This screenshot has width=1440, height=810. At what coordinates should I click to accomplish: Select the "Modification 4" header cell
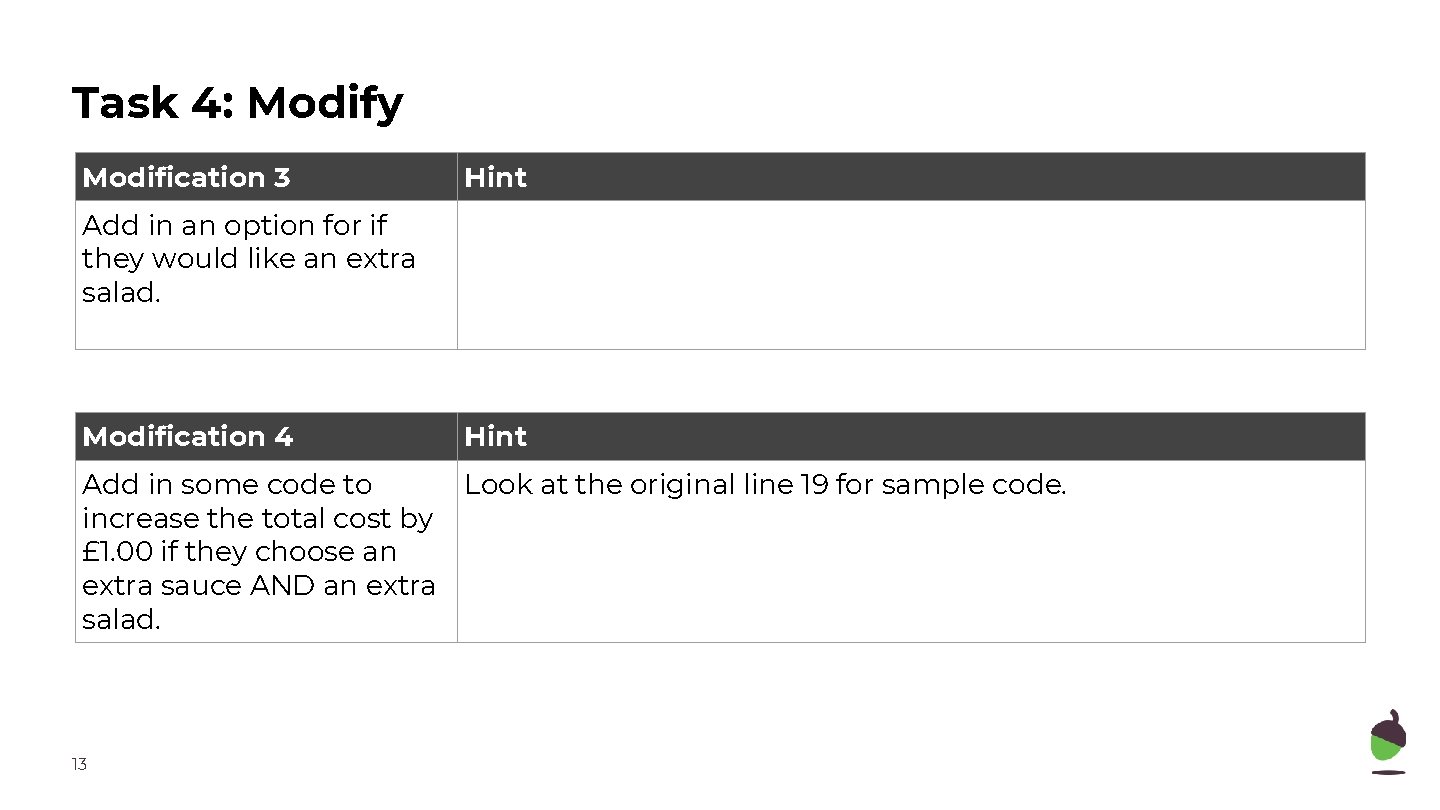[187, 437]
